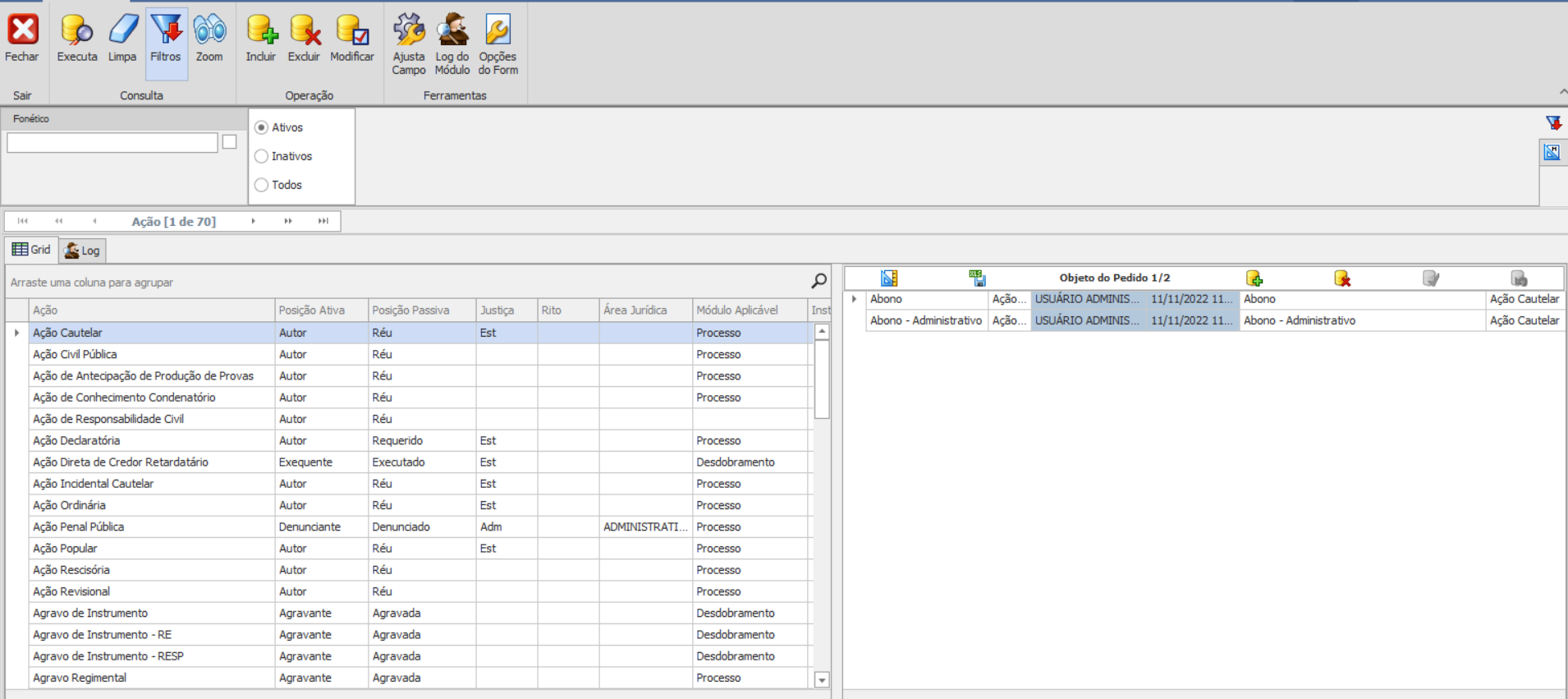Add record in Objeto do Pedido panel
The image size is (1568, 699).
1254,278
